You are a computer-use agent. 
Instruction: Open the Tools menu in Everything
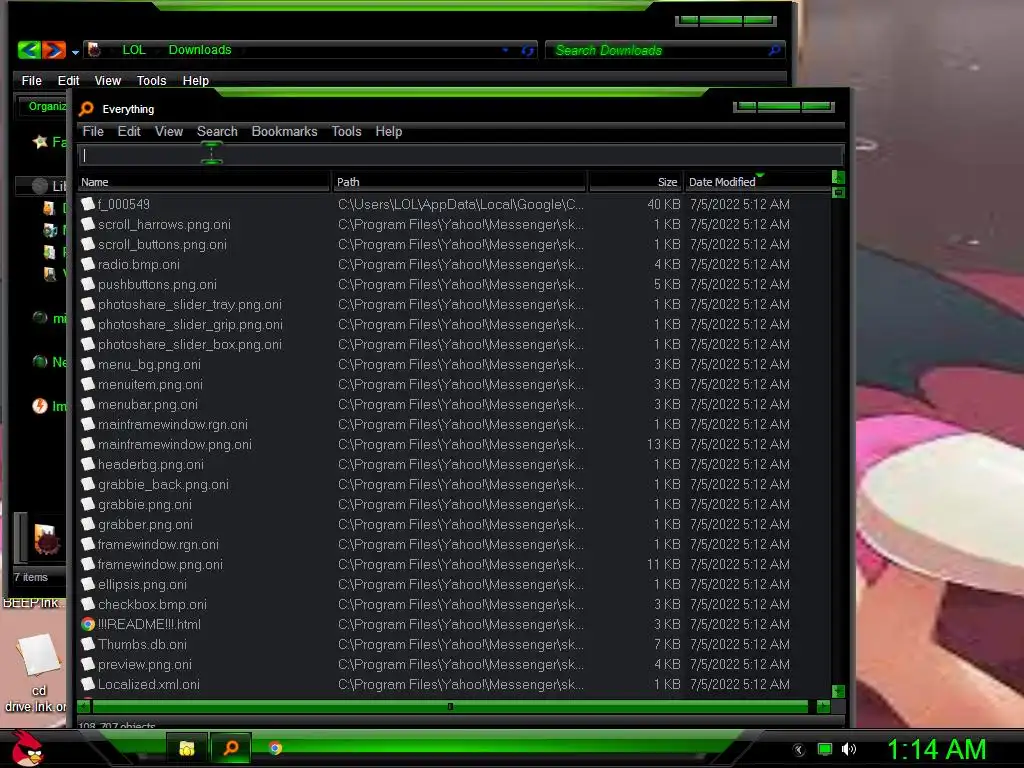point(346,131)
